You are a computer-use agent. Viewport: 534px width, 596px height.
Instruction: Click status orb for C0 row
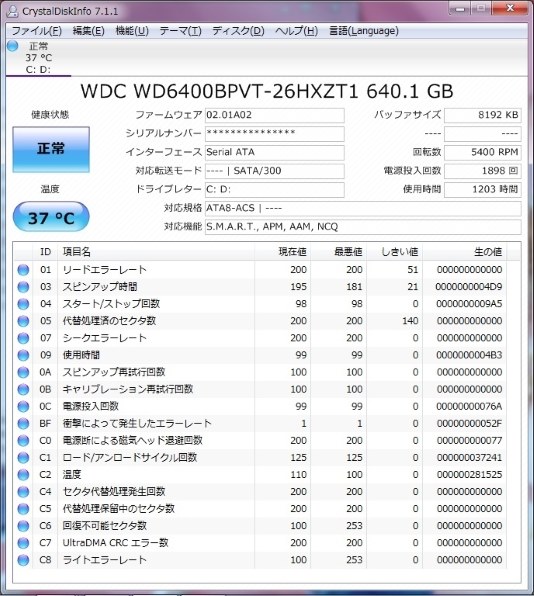(x=23, y=441)
